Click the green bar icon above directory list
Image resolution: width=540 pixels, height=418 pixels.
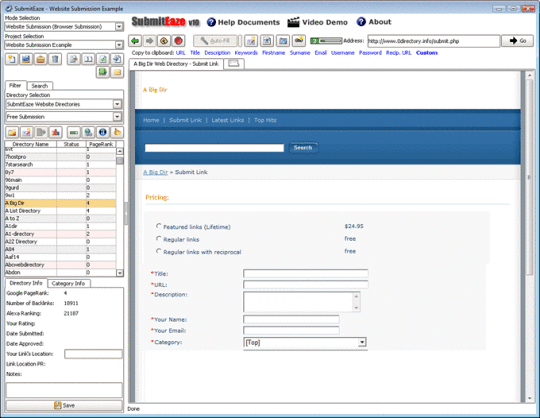[x=74, y=132]
